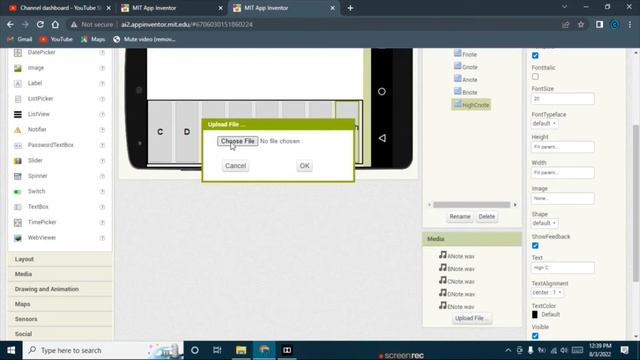The width and height of the screenshot is (640, 360).
Task: Select PasswordTextBox component icon
Action: coord(18,145)
